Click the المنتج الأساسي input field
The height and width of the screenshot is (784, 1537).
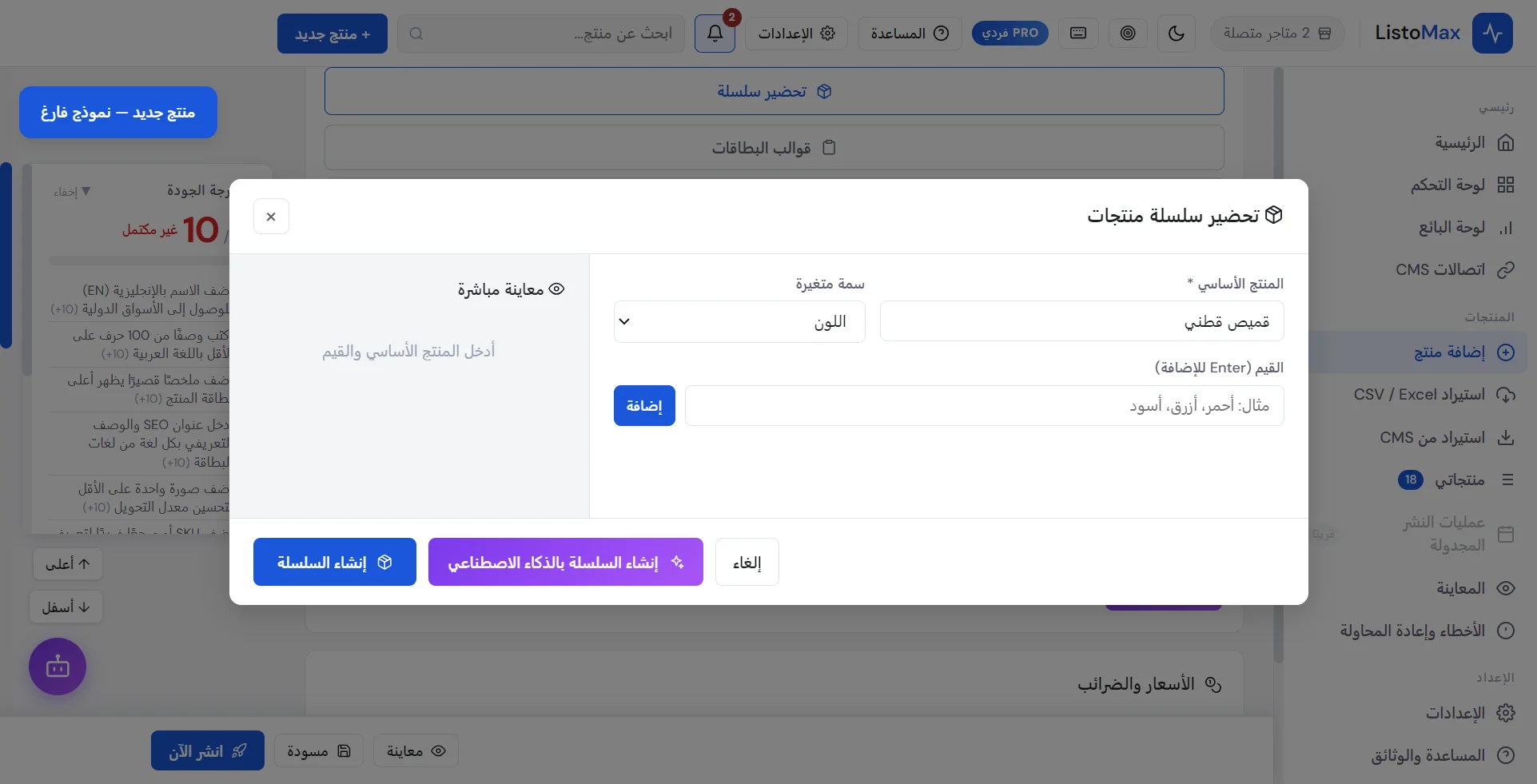click(x=1081, y=321)
